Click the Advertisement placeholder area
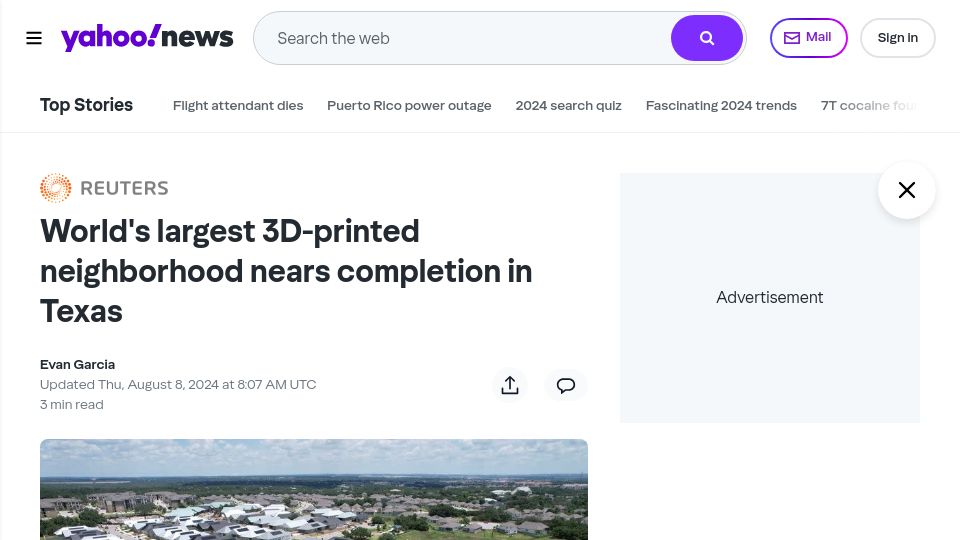This screenshot has height=540, width=960. 770,298
